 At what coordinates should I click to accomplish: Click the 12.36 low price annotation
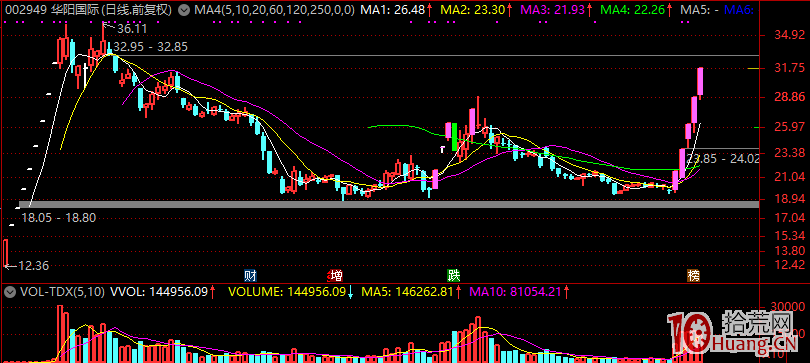tap(34, 266)
